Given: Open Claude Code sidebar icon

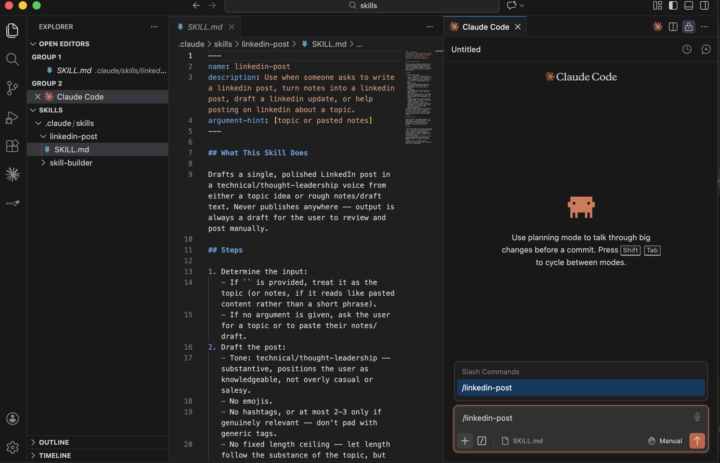Looking at the screenshot, I should click(x=12, y=174).
